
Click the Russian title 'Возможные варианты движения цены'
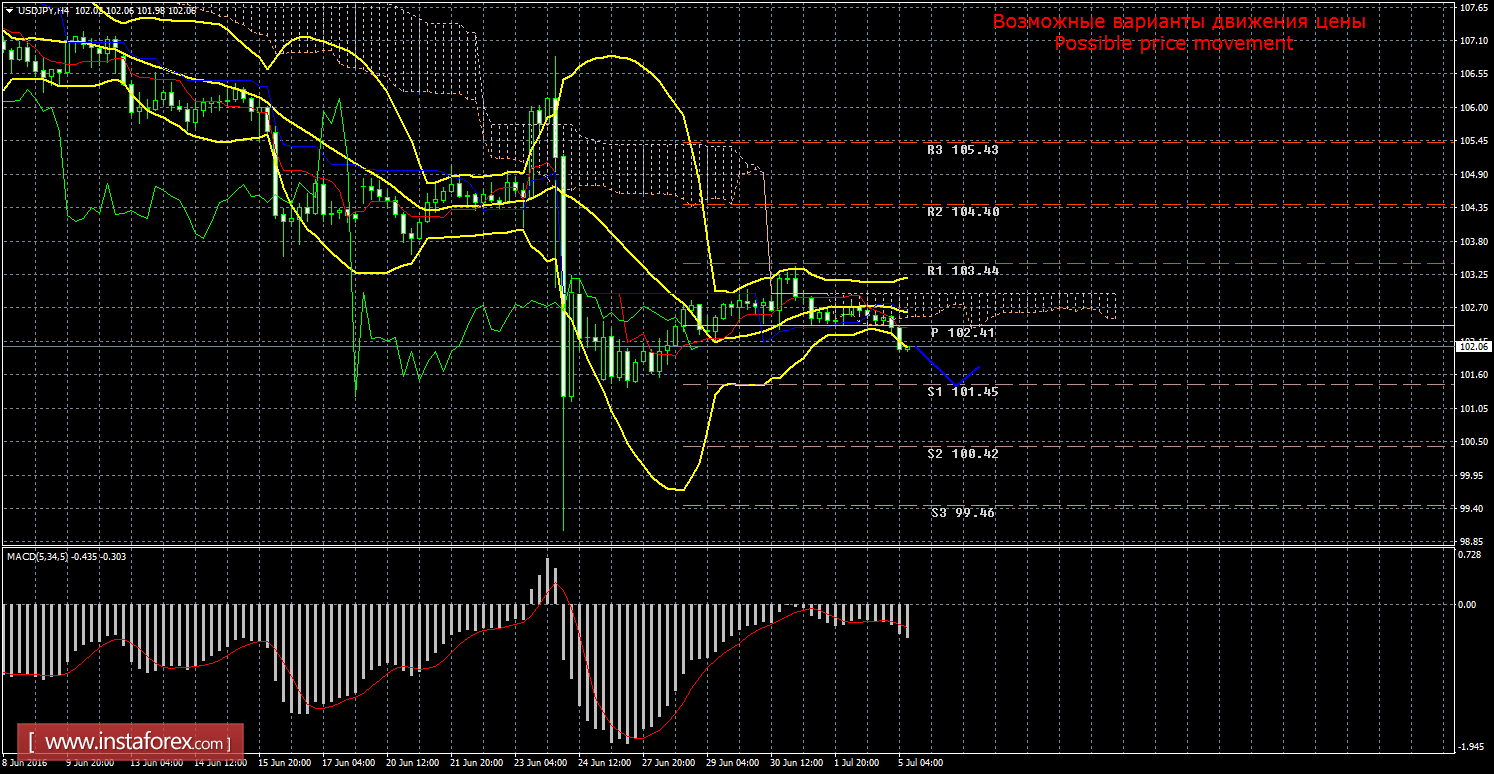click(x=1179, y=21)
